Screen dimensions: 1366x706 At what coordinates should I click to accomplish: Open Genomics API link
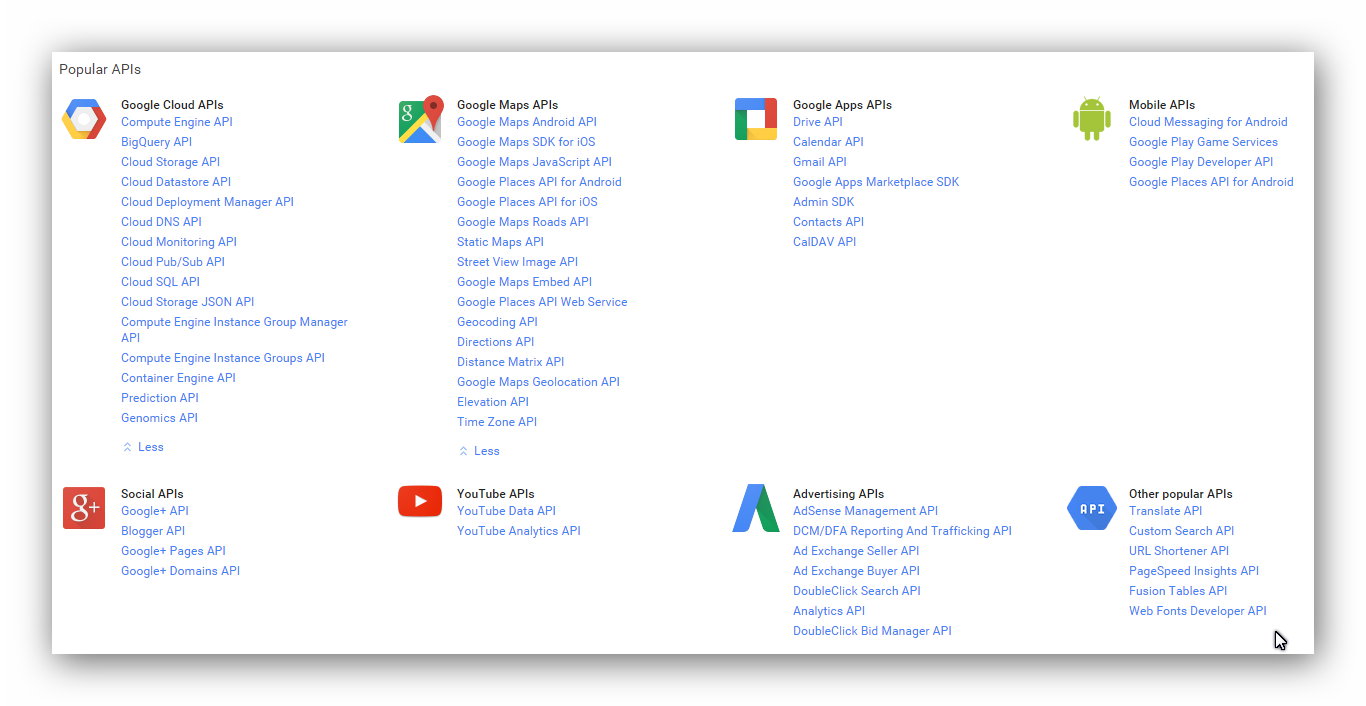(x=159, y=418)
